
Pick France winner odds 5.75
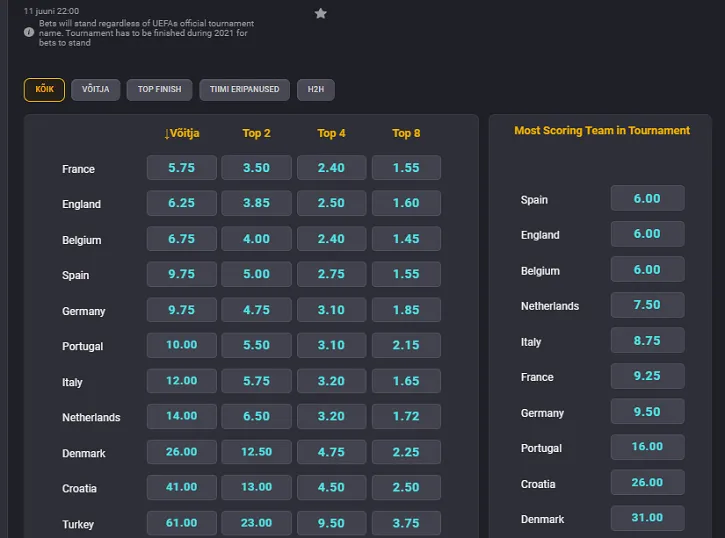(182, 168)
